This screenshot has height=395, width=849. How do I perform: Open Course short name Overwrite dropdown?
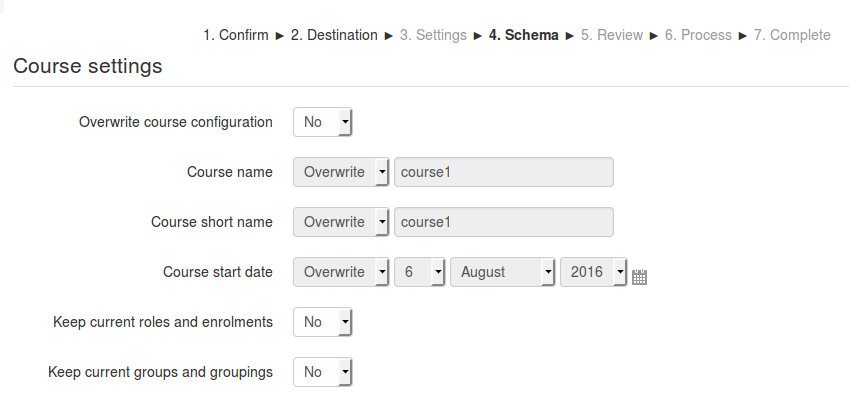coord(341,222)
